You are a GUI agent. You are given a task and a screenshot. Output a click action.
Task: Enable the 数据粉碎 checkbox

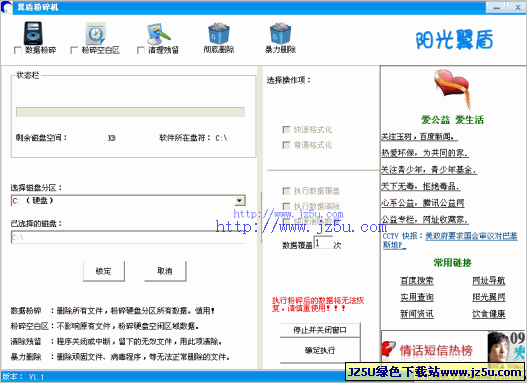click(18, 50)
